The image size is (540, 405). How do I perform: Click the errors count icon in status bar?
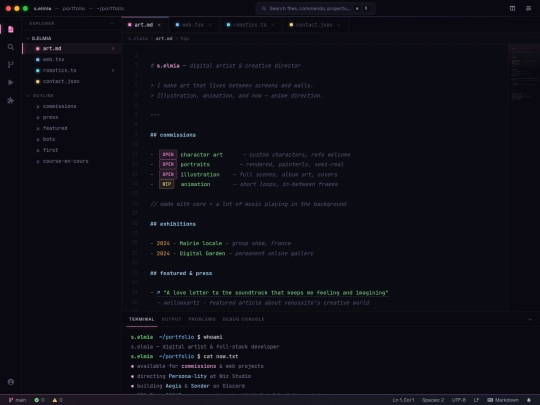(39, 400)
